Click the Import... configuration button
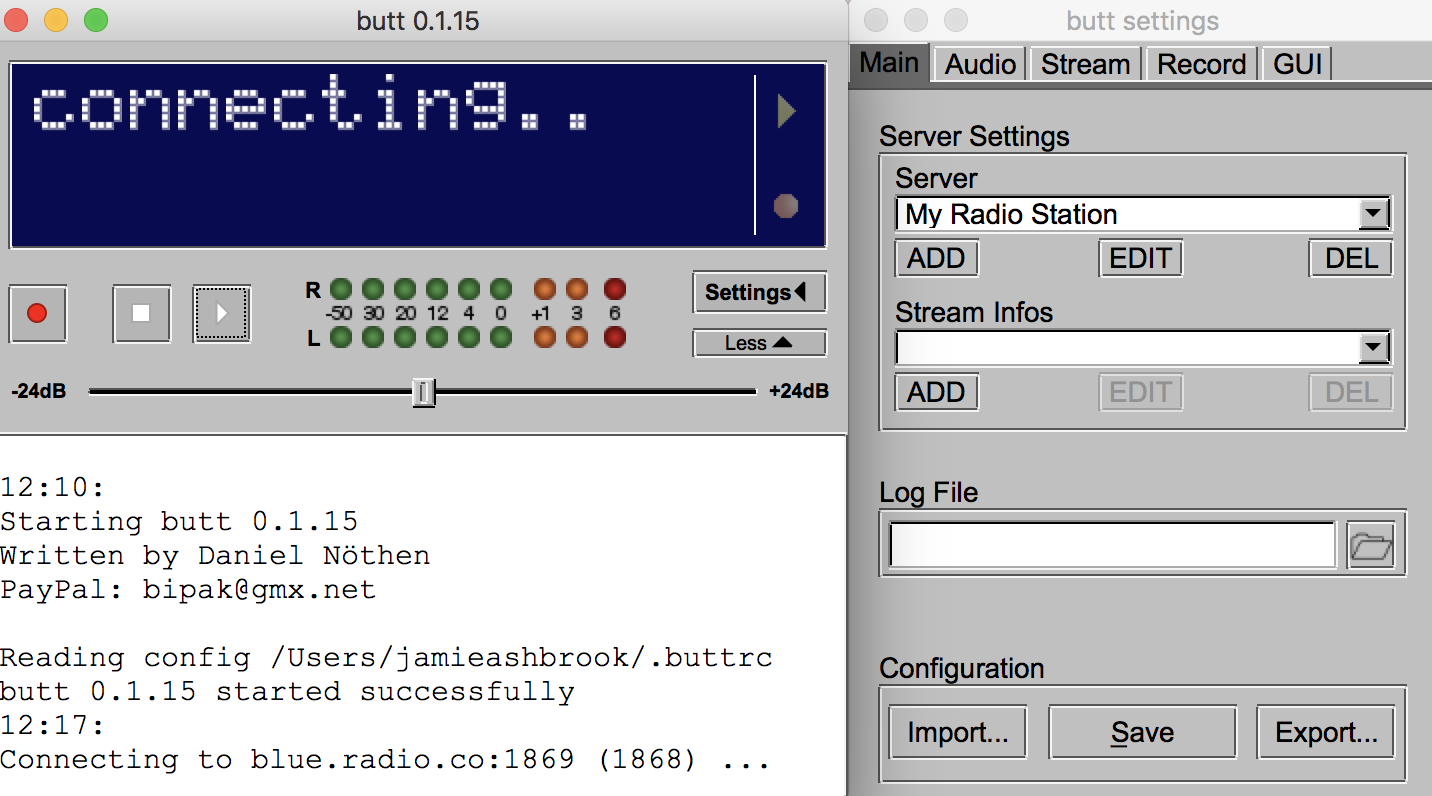Image resolution: width=1432 pixels, height=796 pixels. point(957,733)
